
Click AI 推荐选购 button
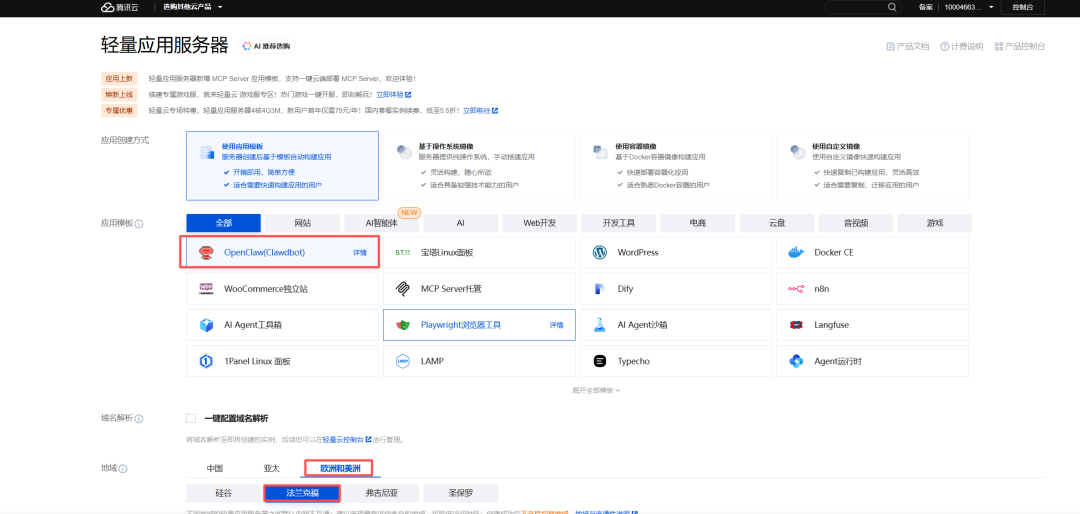tap(267, 46)
